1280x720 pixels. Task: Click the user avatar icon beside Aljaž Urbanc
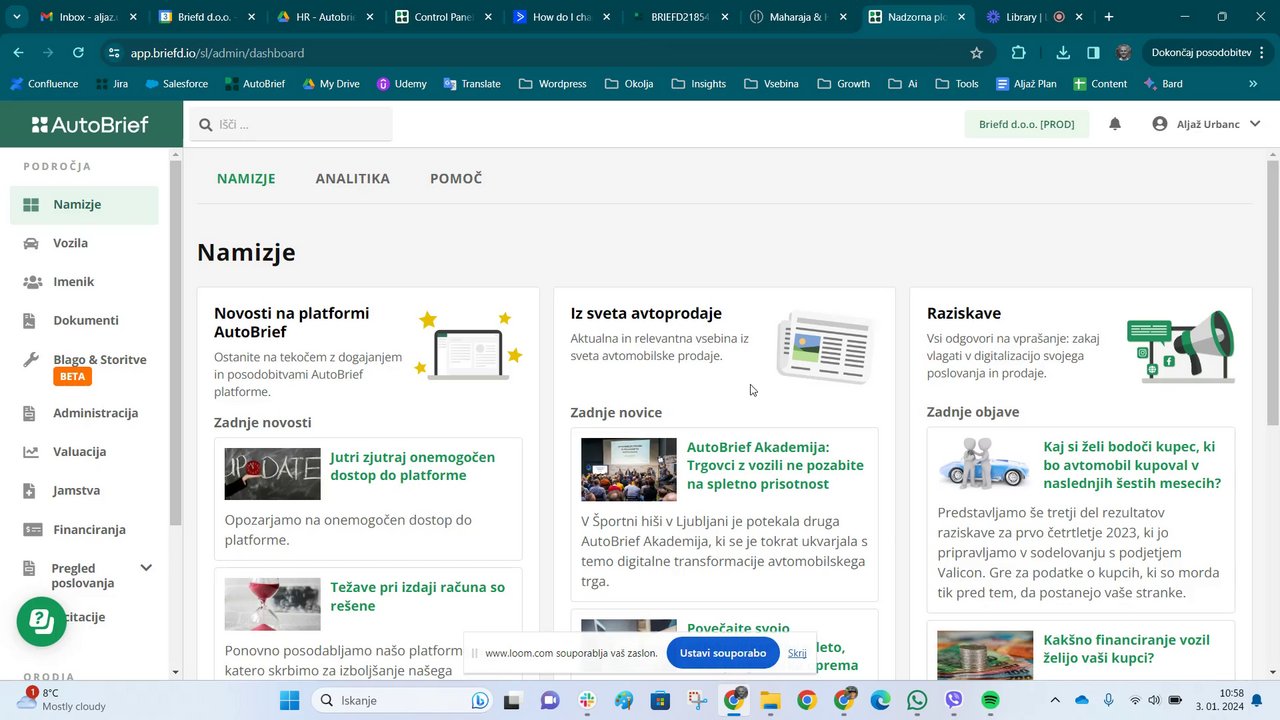(x=1160, y=124)
